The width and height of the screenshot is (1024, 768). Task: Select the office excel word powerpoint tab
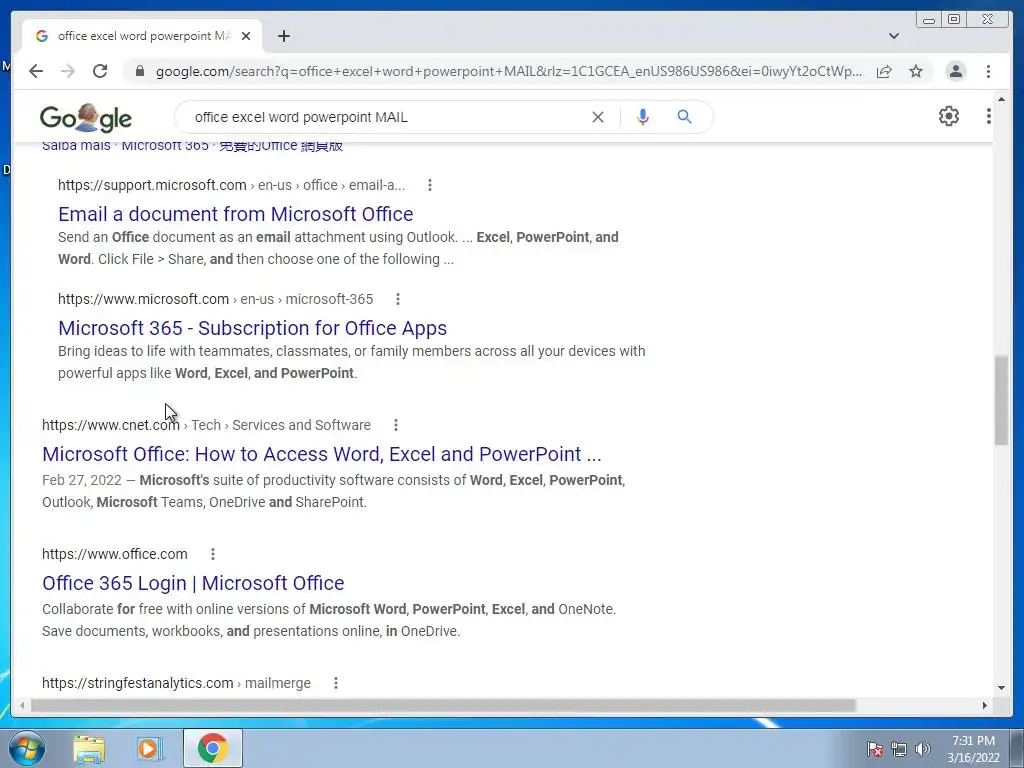[x=144, y=36]
